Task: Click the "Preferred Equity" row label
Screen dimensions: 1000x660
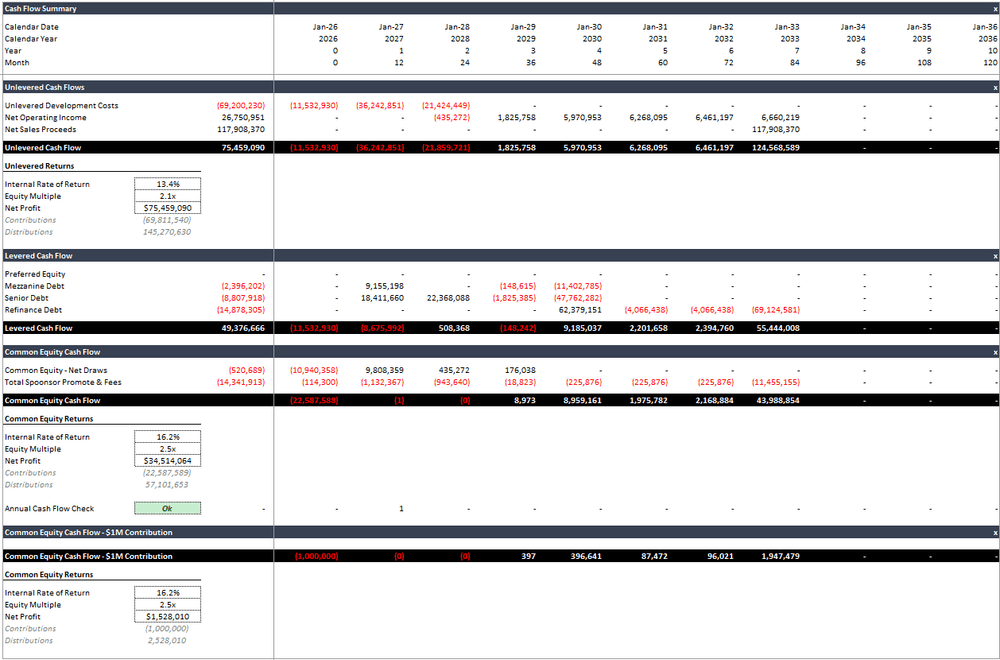Action: pos(35,274)
